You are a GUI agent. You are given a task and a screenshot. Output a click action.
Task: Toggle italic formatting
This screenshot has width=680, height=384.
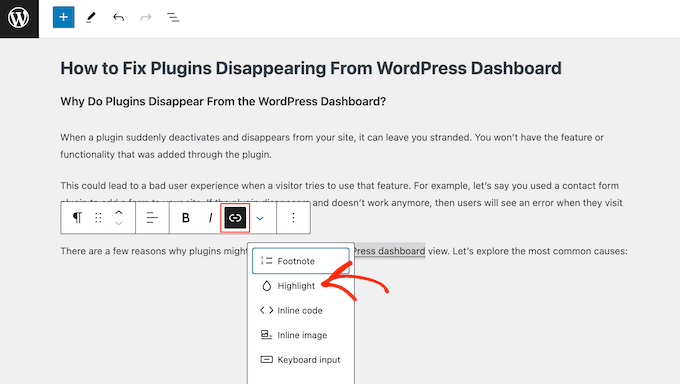210,217
